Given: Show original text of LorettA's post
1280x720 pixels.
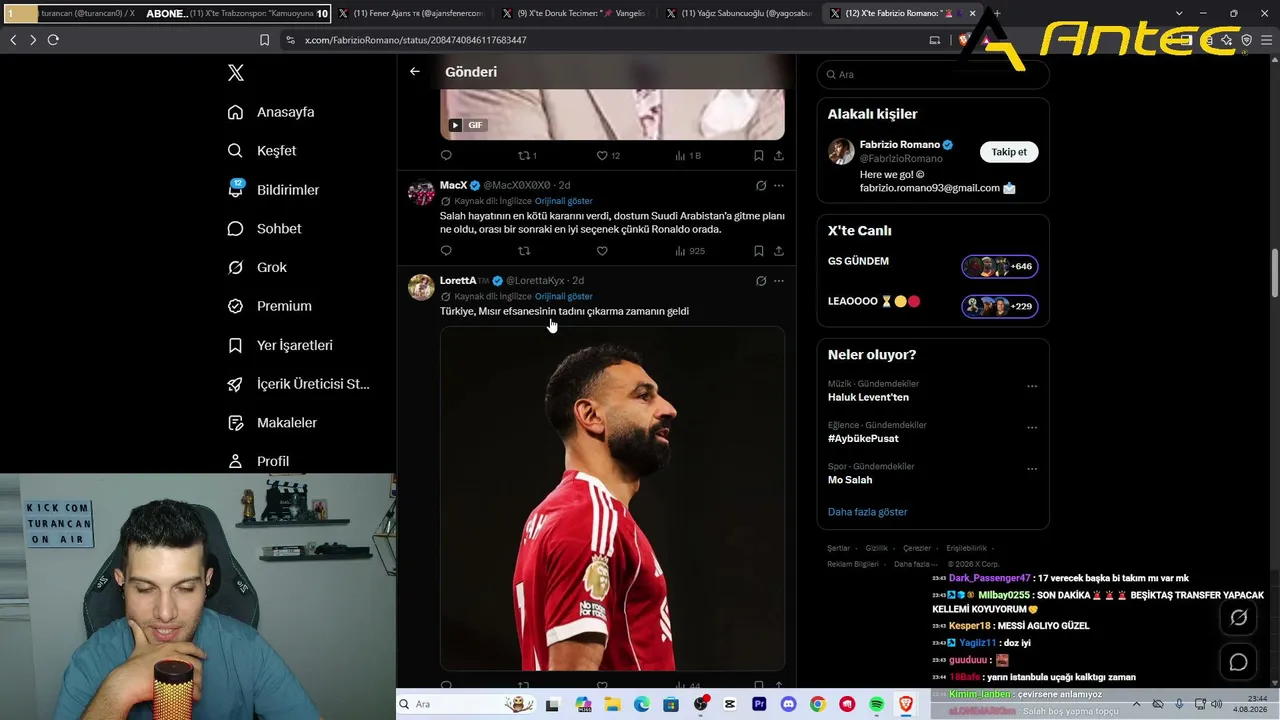Looking at the screenshot, I should tap(563, 297).
